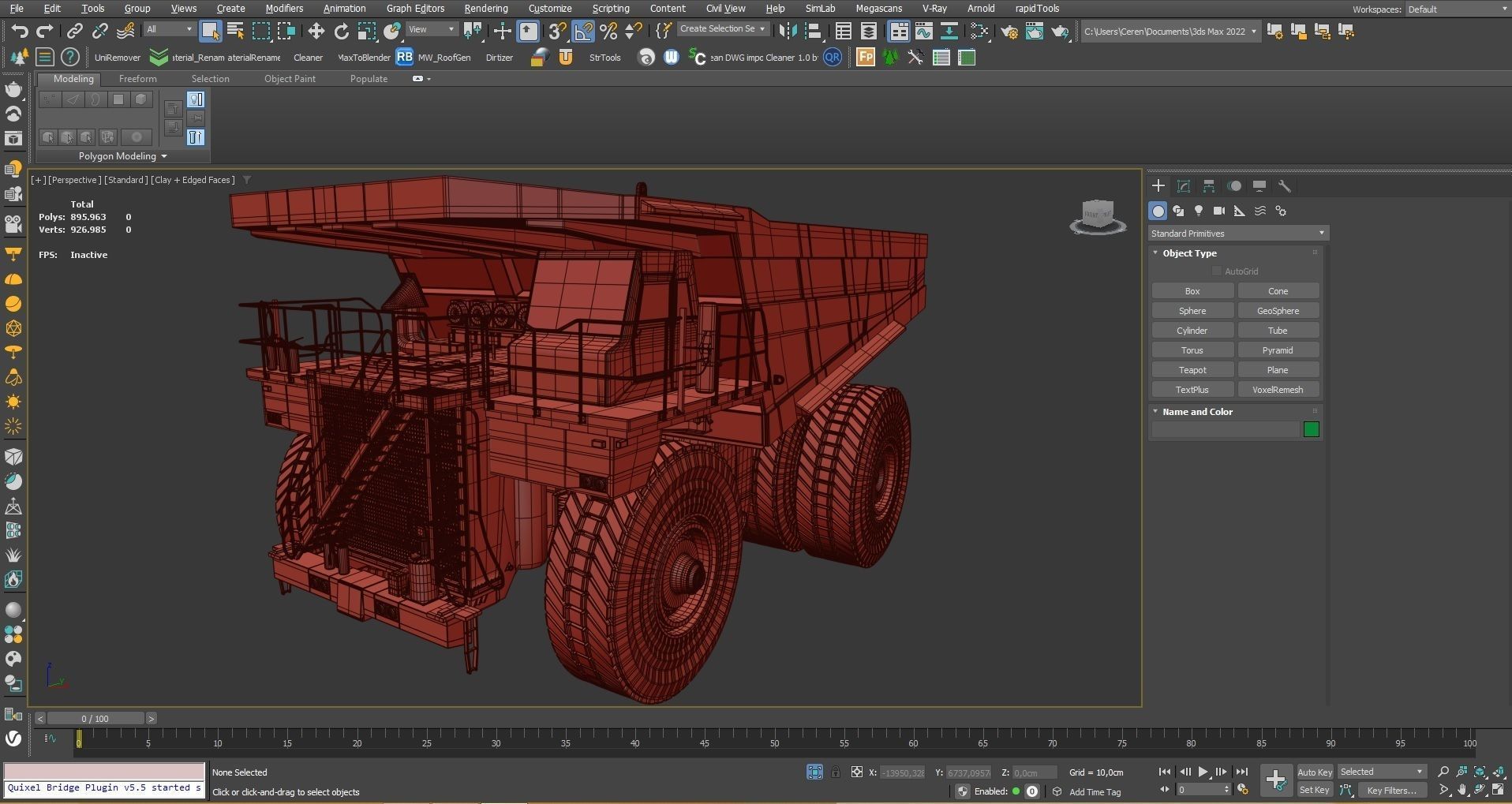Click the time slider 0 / 100
The image size is (1512, 804).
tap(95, 719)
